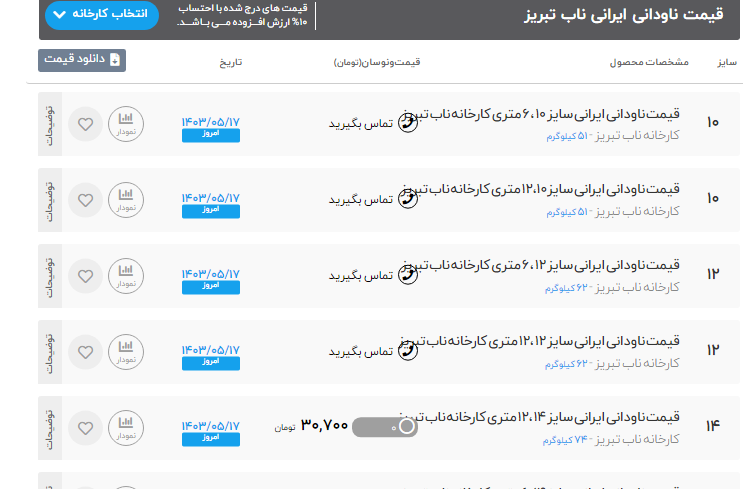Screen dimensions: 743x489
Task: Click the phone icon in the 12.10 meter row
Action: tap(407, 198)
